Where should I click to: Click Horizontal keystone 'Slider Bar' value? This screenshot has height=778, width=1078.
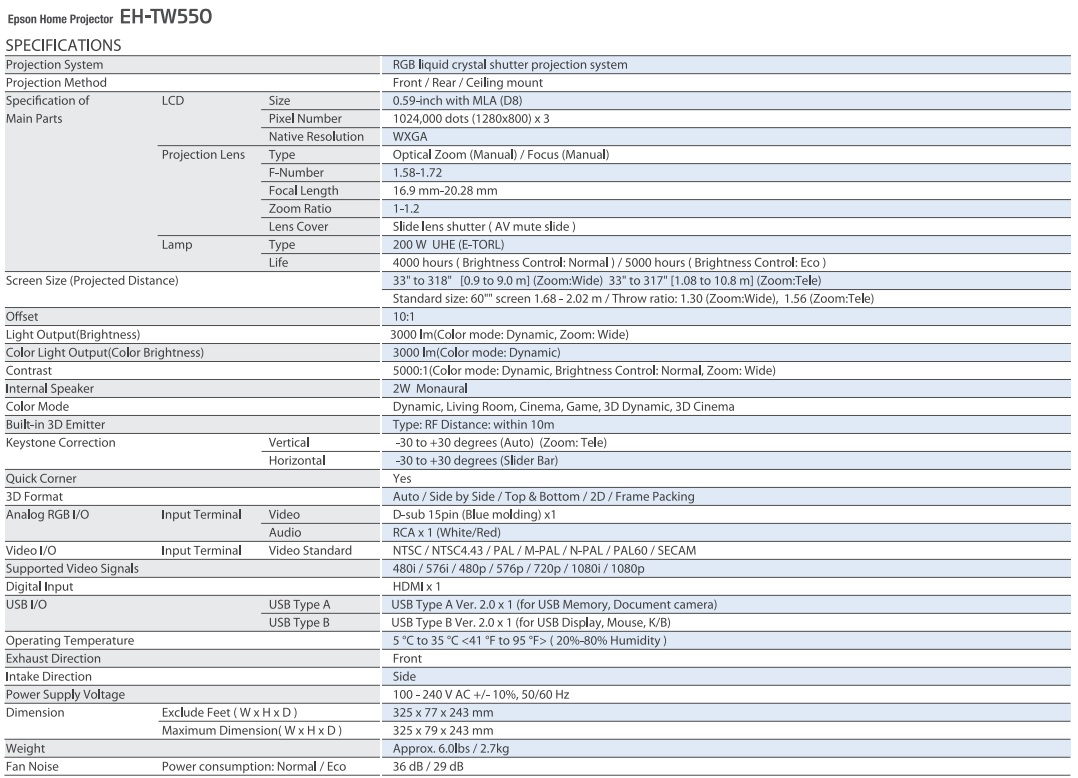point(476,460)
